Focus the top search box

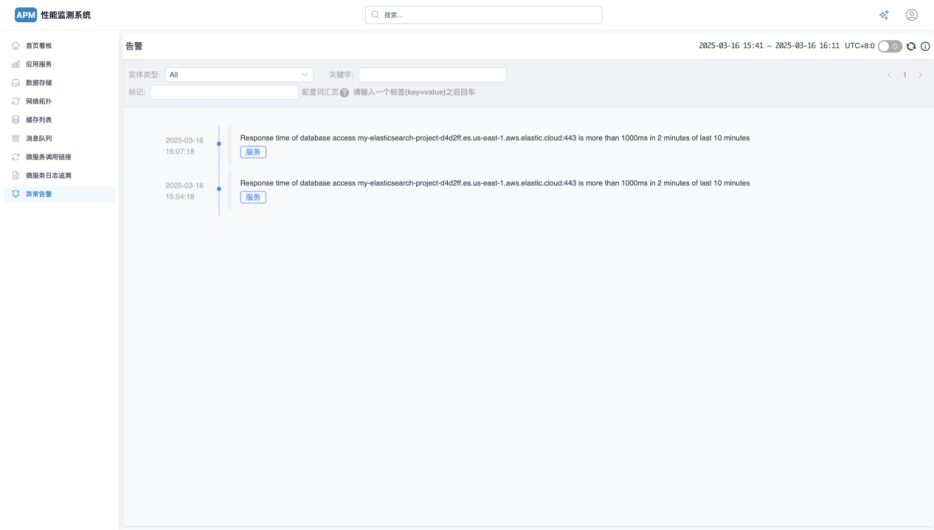[x=484, y=15]
